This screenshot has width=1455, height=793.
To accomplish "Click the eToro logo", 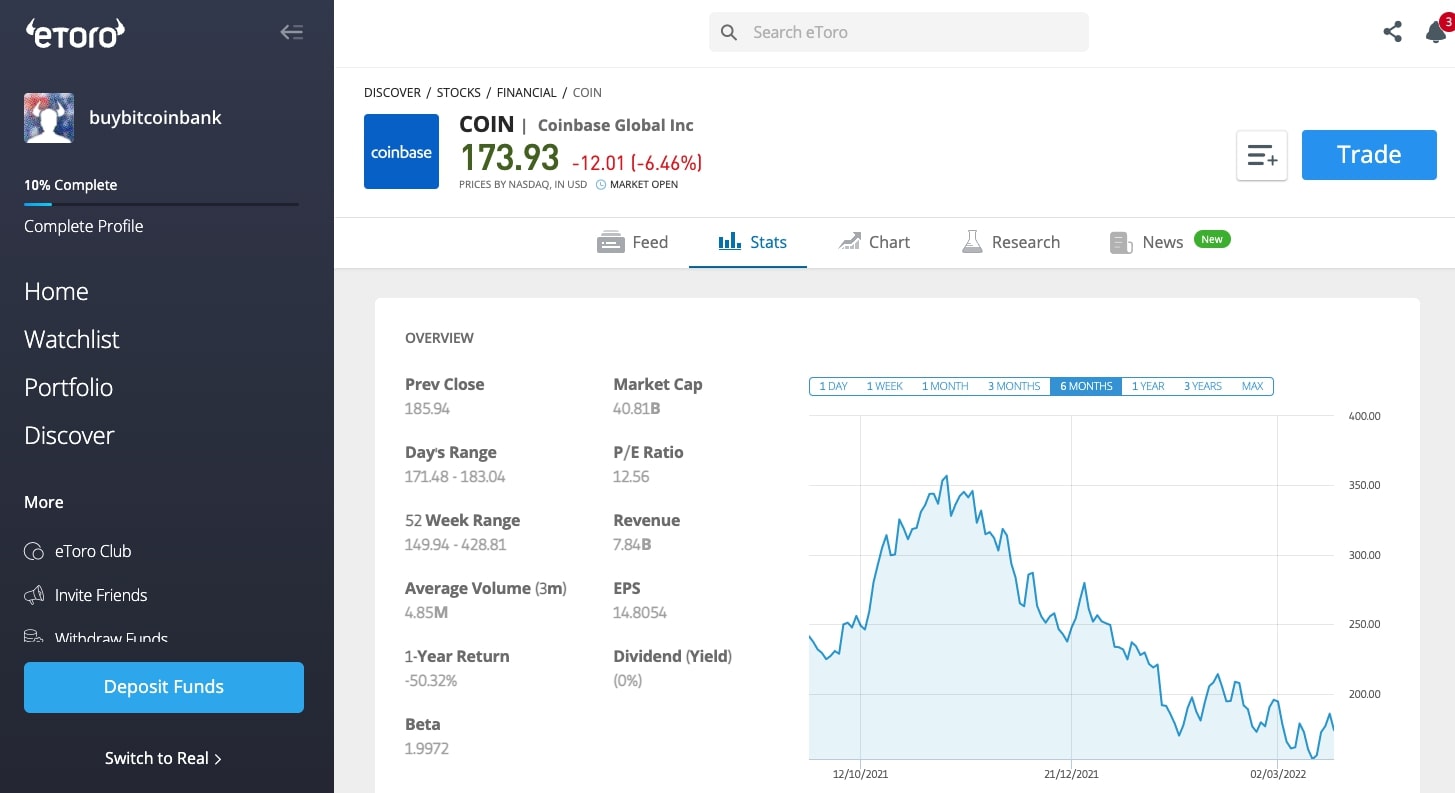I will tap(75, 33).
